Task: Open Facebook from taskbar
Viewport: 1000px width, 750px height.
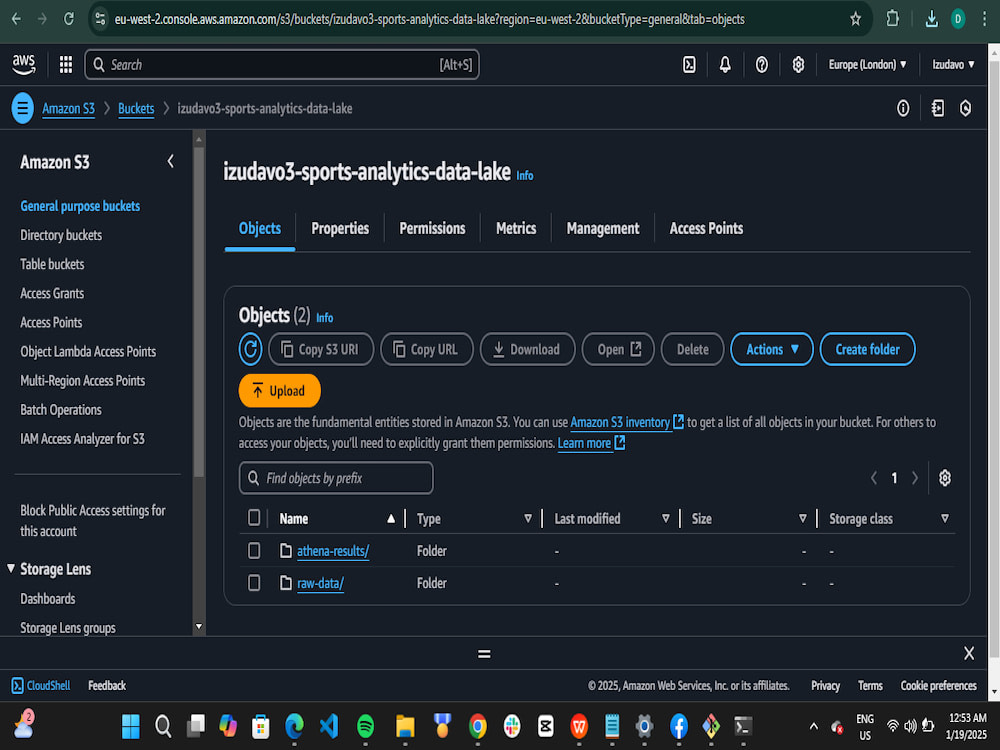Action: tap(679, 726)
